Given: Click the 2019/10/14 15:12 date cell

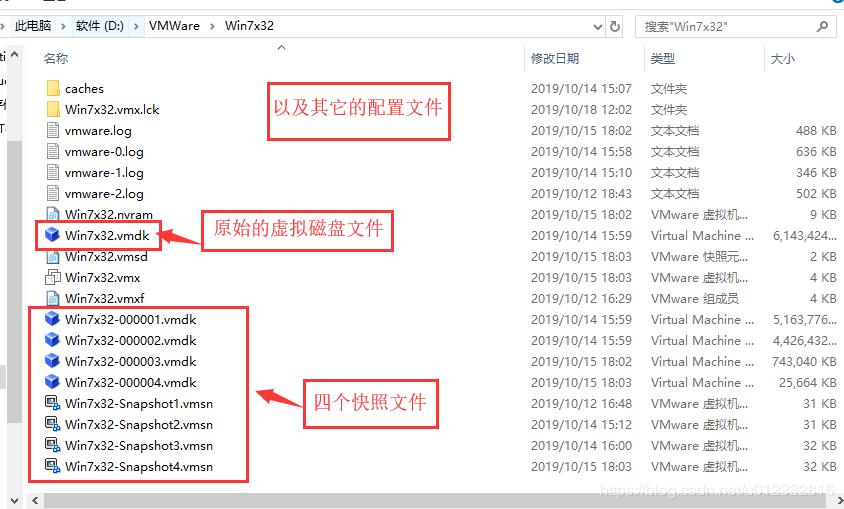Looking at the screenshot, I should pyautogui.click(x=581, y=425).
